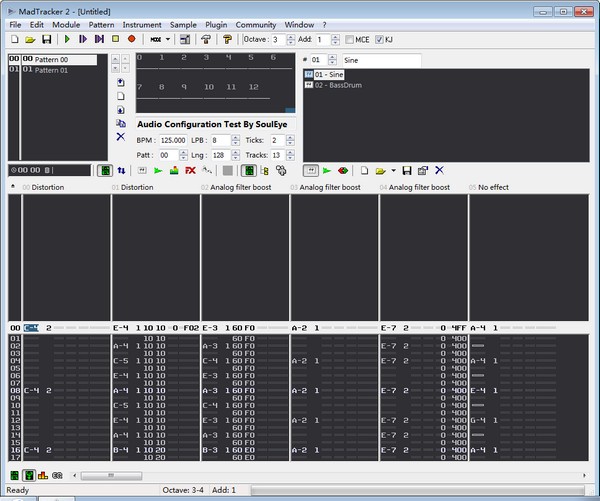Save the module with the floppy disk icon

(x=46, y=40)
